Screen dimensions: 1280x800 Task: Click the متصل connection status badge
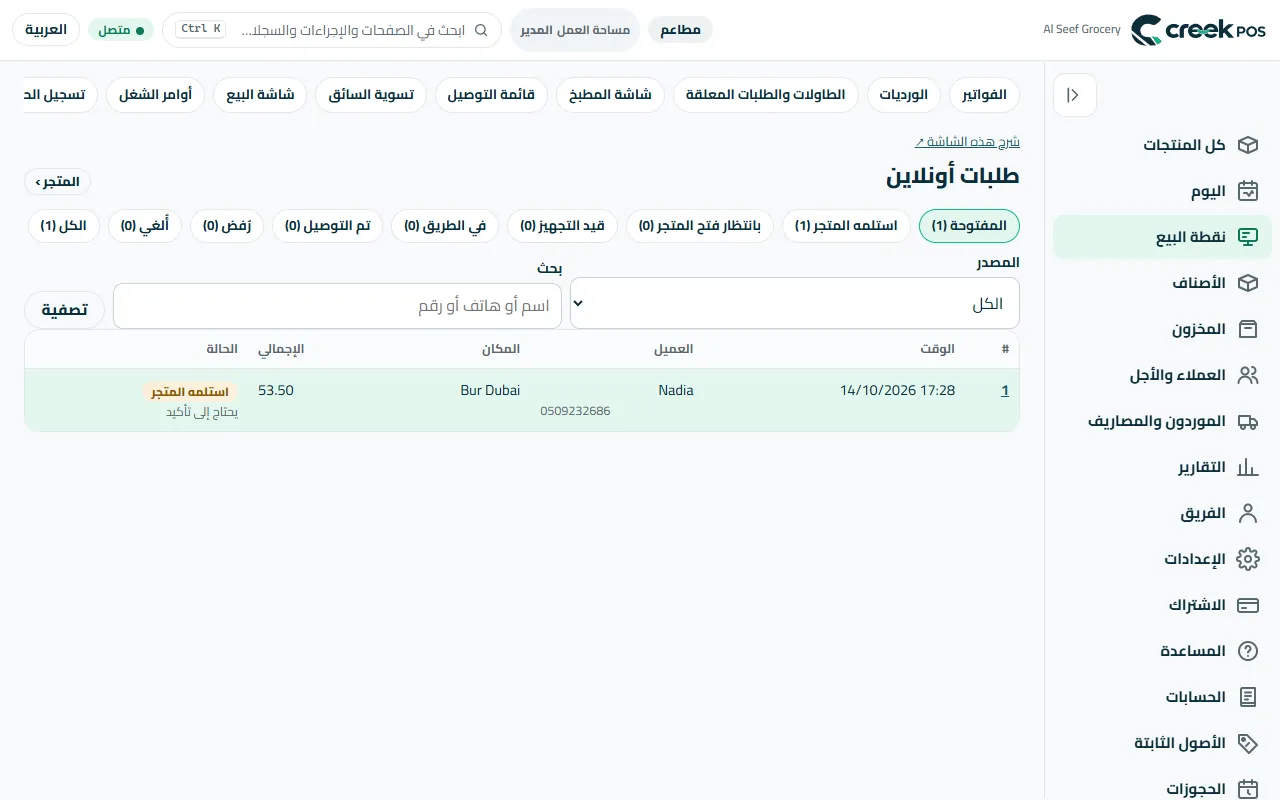click(121, 30)
